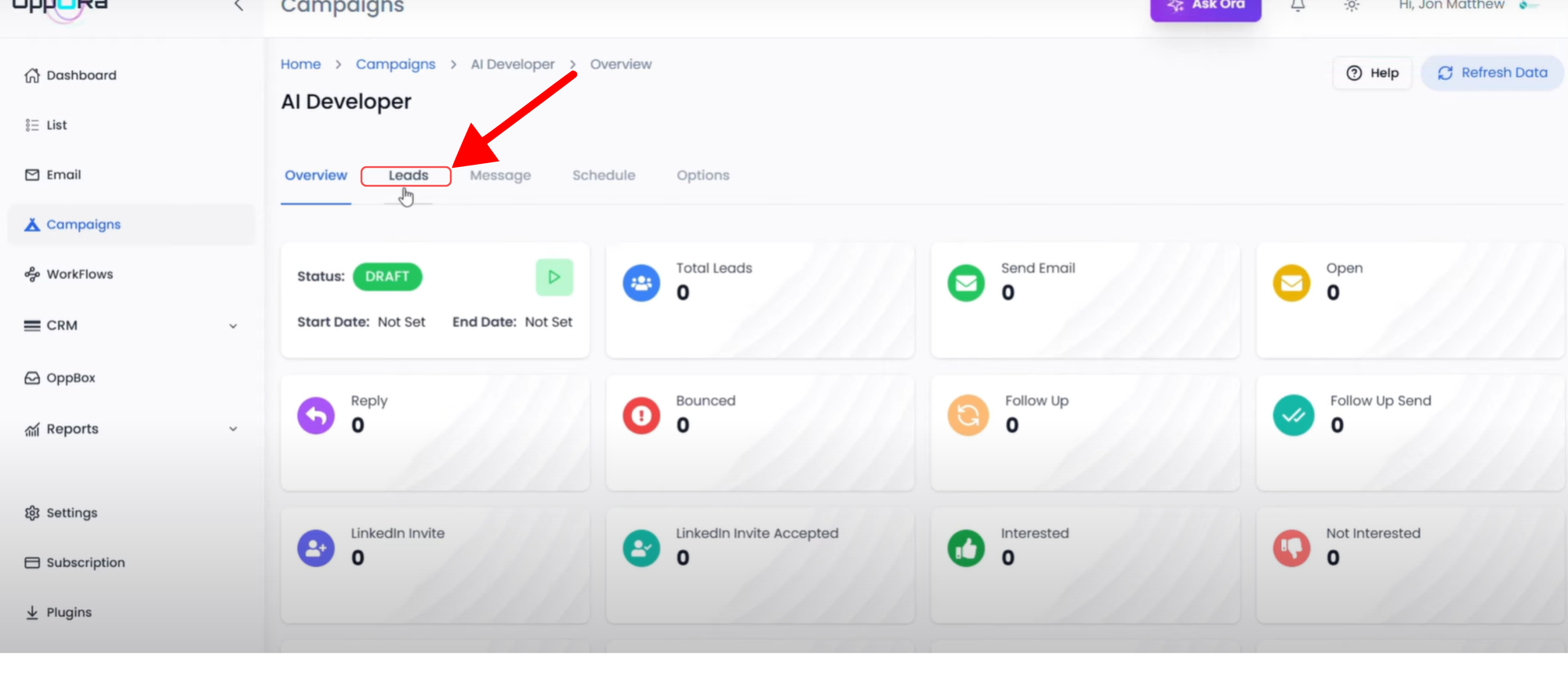Open the Leads tab

408,176
